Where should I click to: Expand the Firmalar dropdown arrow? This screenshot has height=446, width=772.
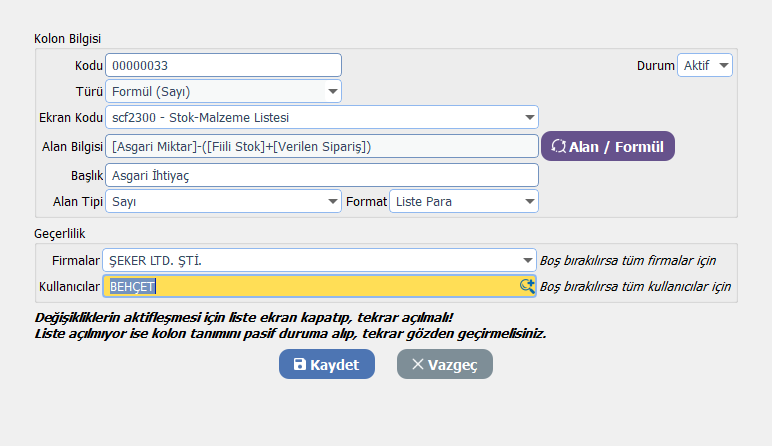click(x=528, y=261)
